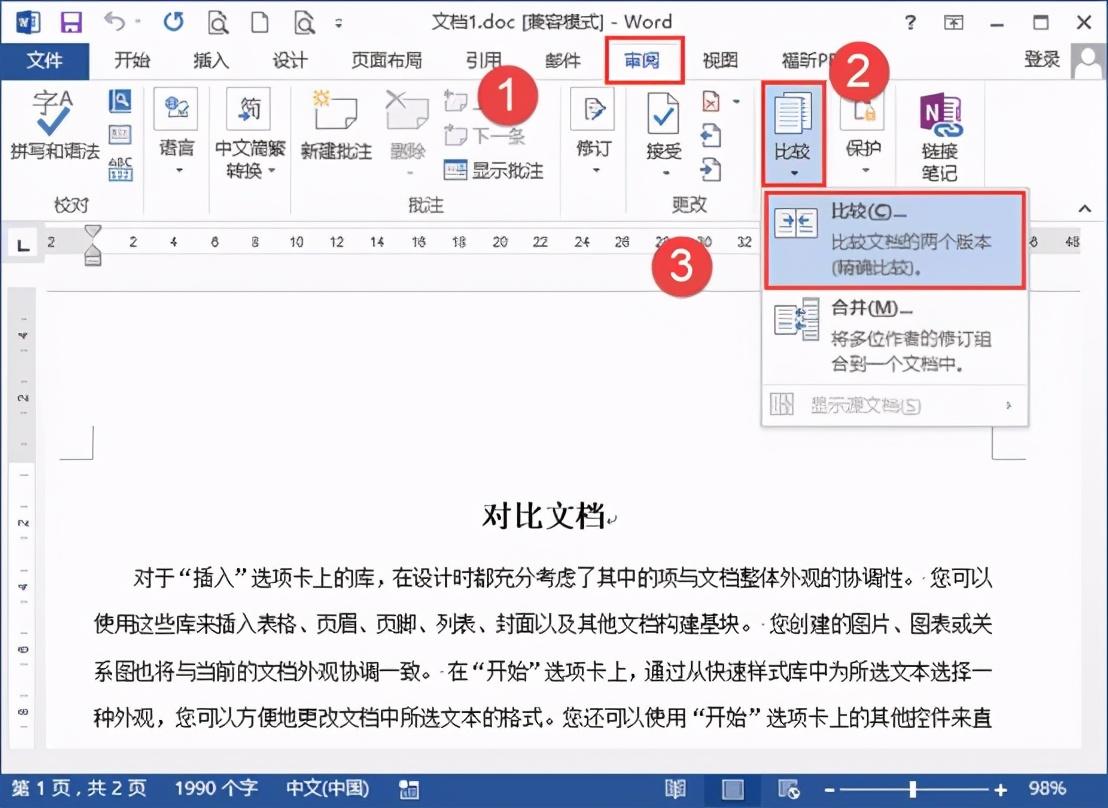1108x808 pixels.
Task: Click the 中文(中国) language indicator
Action: pos(327,788)
